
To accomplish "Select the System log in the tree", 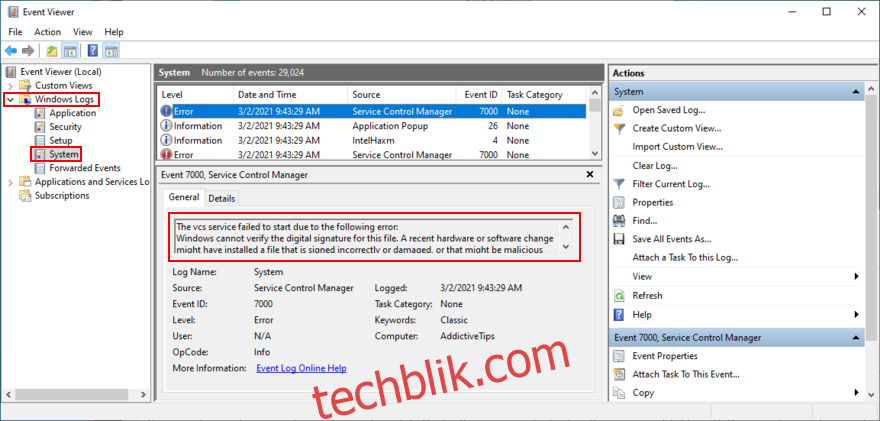I will pyautogui.click(x=63, y=154).
